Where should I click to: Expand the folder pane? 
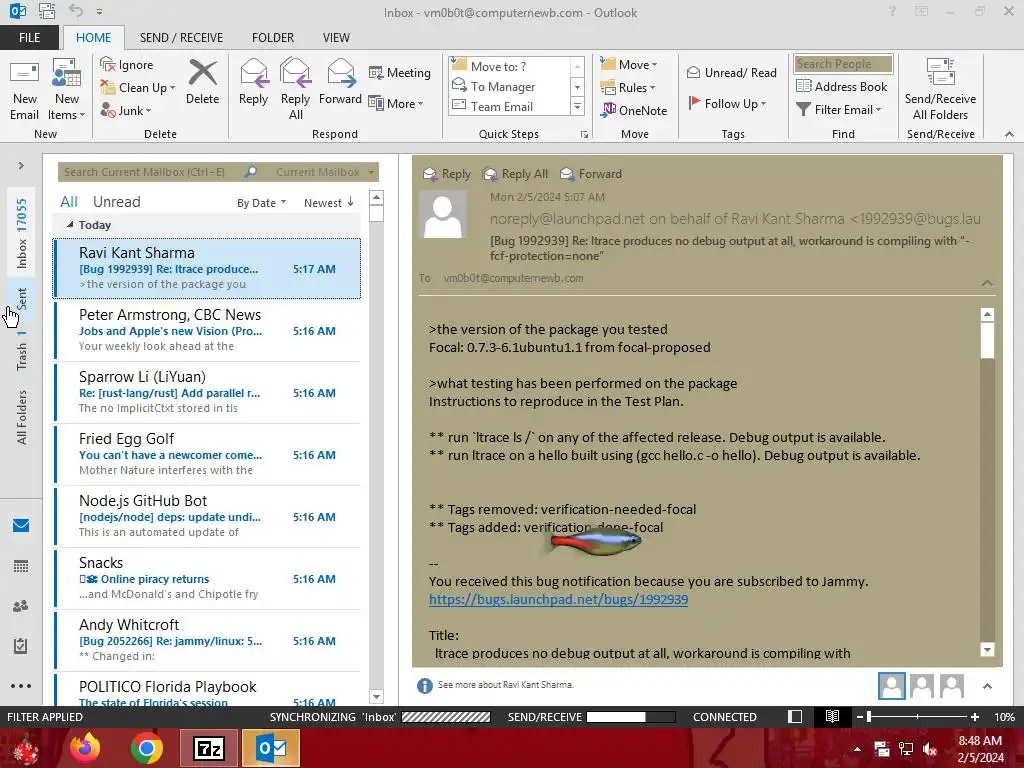click(21, 166)
